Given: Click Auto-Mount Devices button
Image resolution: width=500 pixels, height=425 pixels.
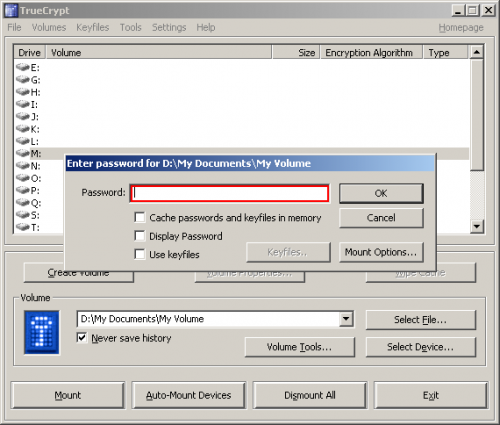Looking at the screenshot, I should pos(189,395).
